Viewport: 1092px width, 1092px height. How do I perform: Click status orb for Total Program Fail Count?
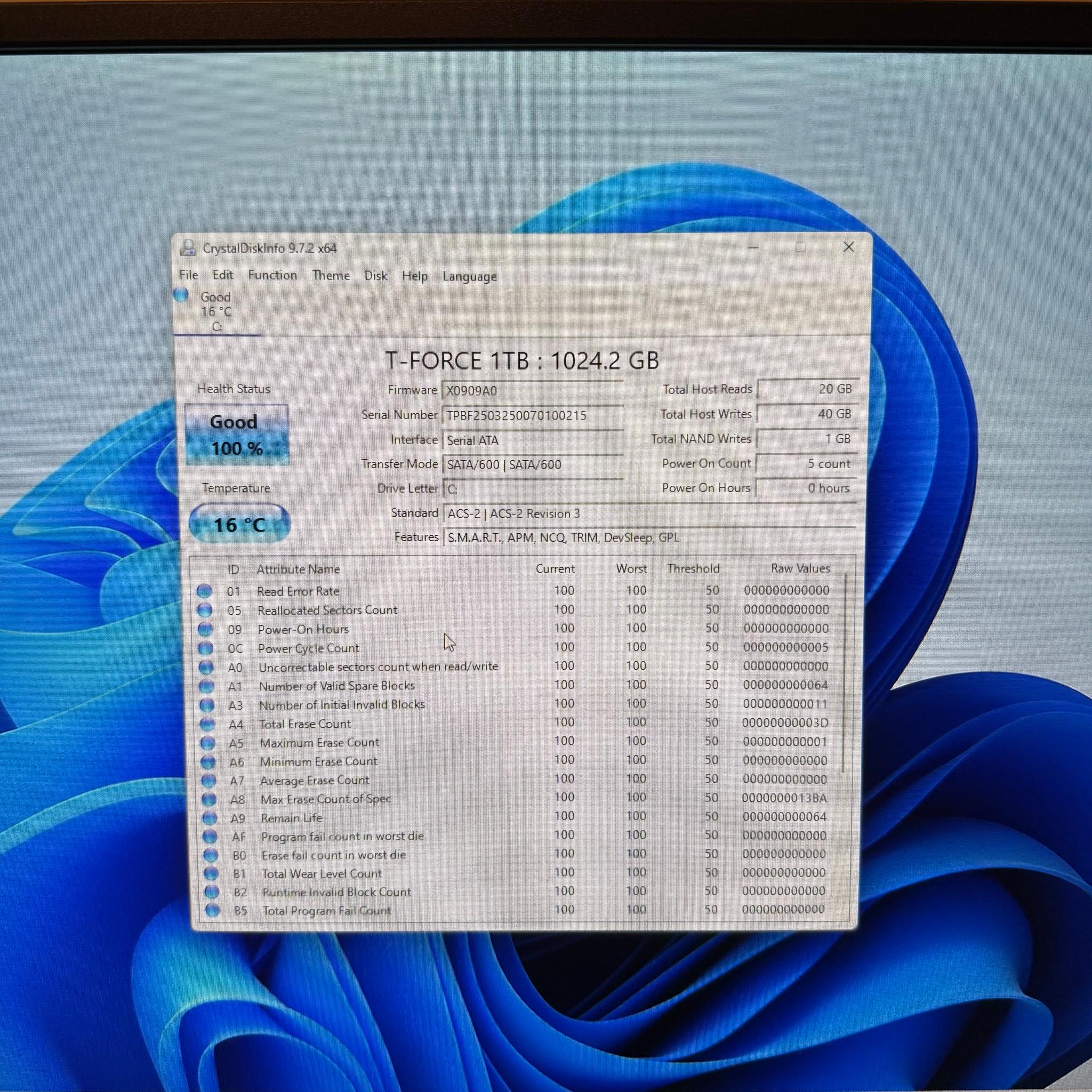click(213, 911)
